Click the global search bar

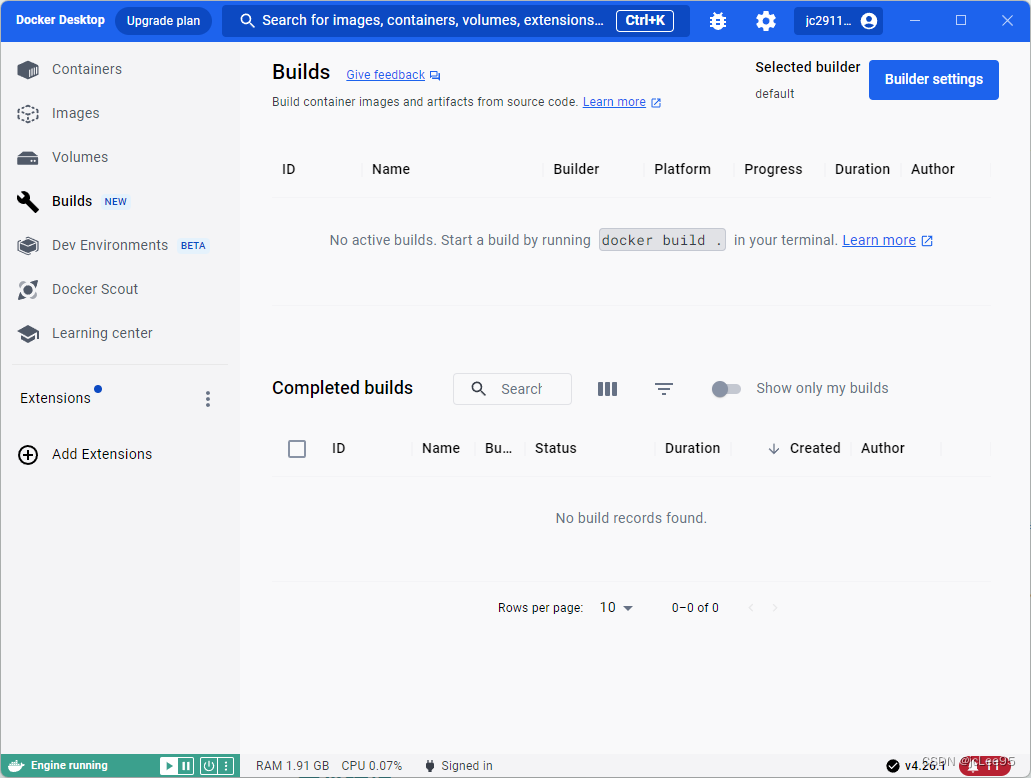[456, 21]
